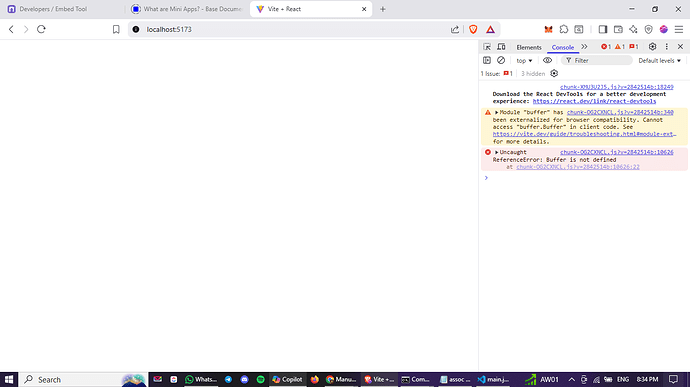Screen dimensions: 690x387
Task: Select the inspect element picker icon
Action: click(487, 47)
